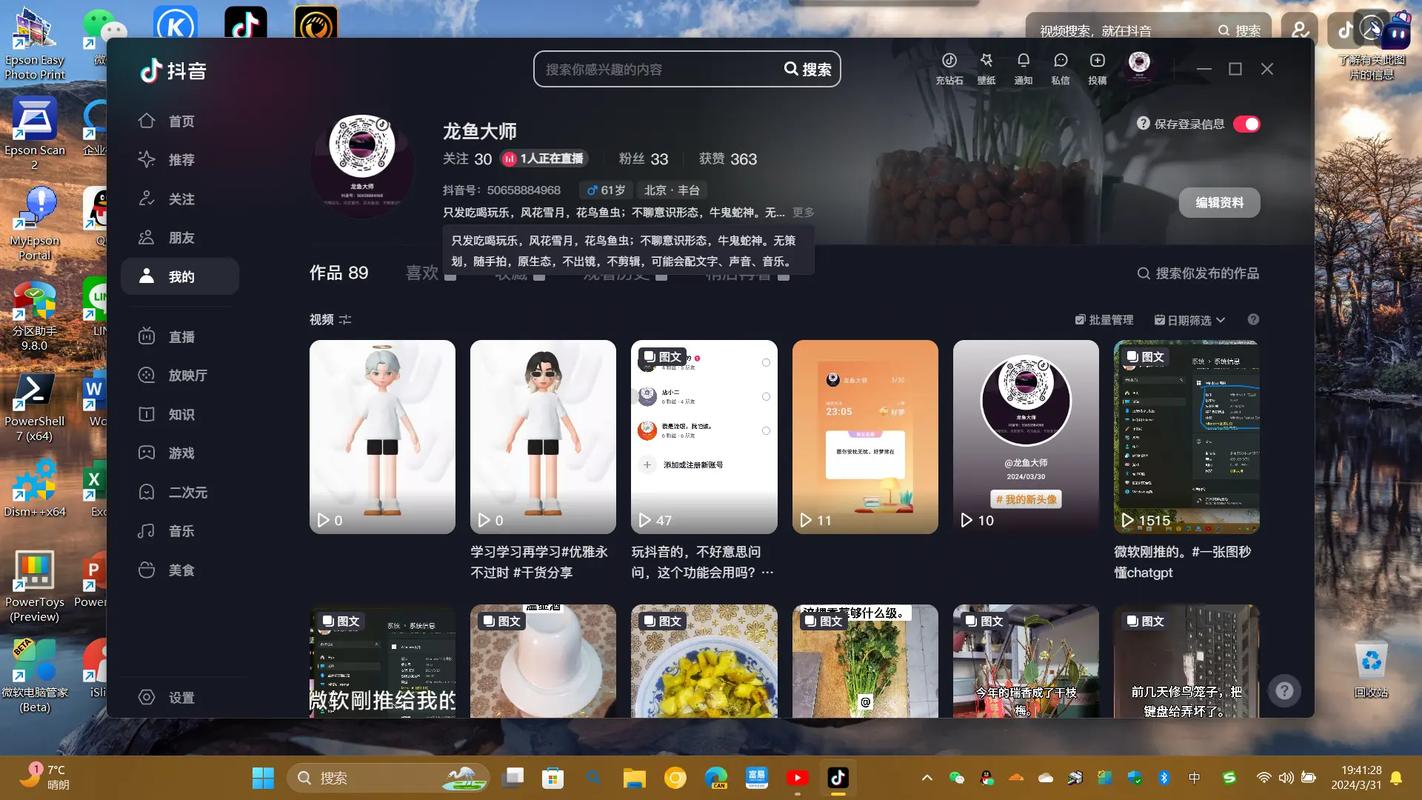Switch to the 喜欢 tab

tap(422, 272)
